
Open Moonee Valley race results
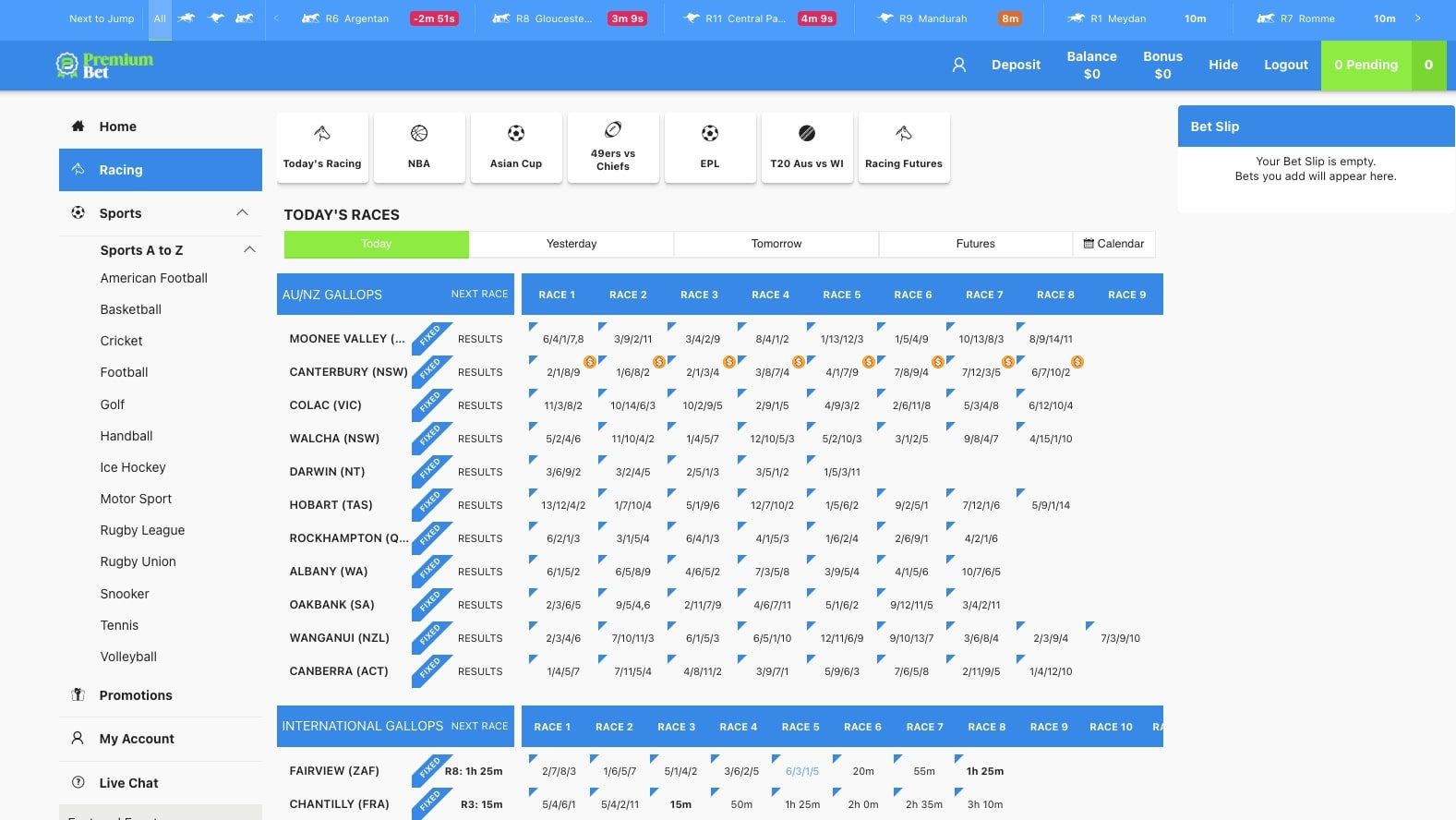click(x=480, y=339)
